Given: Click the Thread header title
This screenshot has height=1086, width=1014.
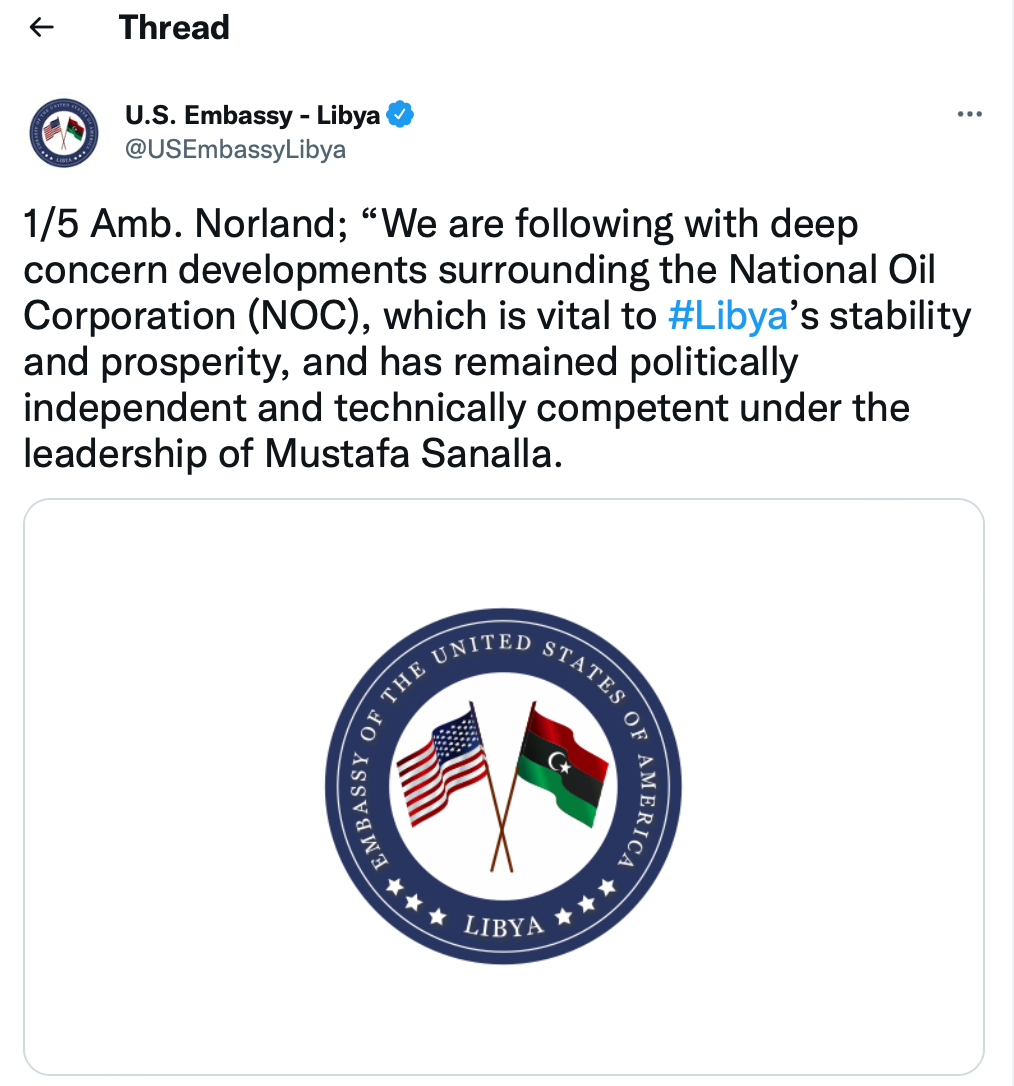Looking at the screenshot, I should click(174, 27).
